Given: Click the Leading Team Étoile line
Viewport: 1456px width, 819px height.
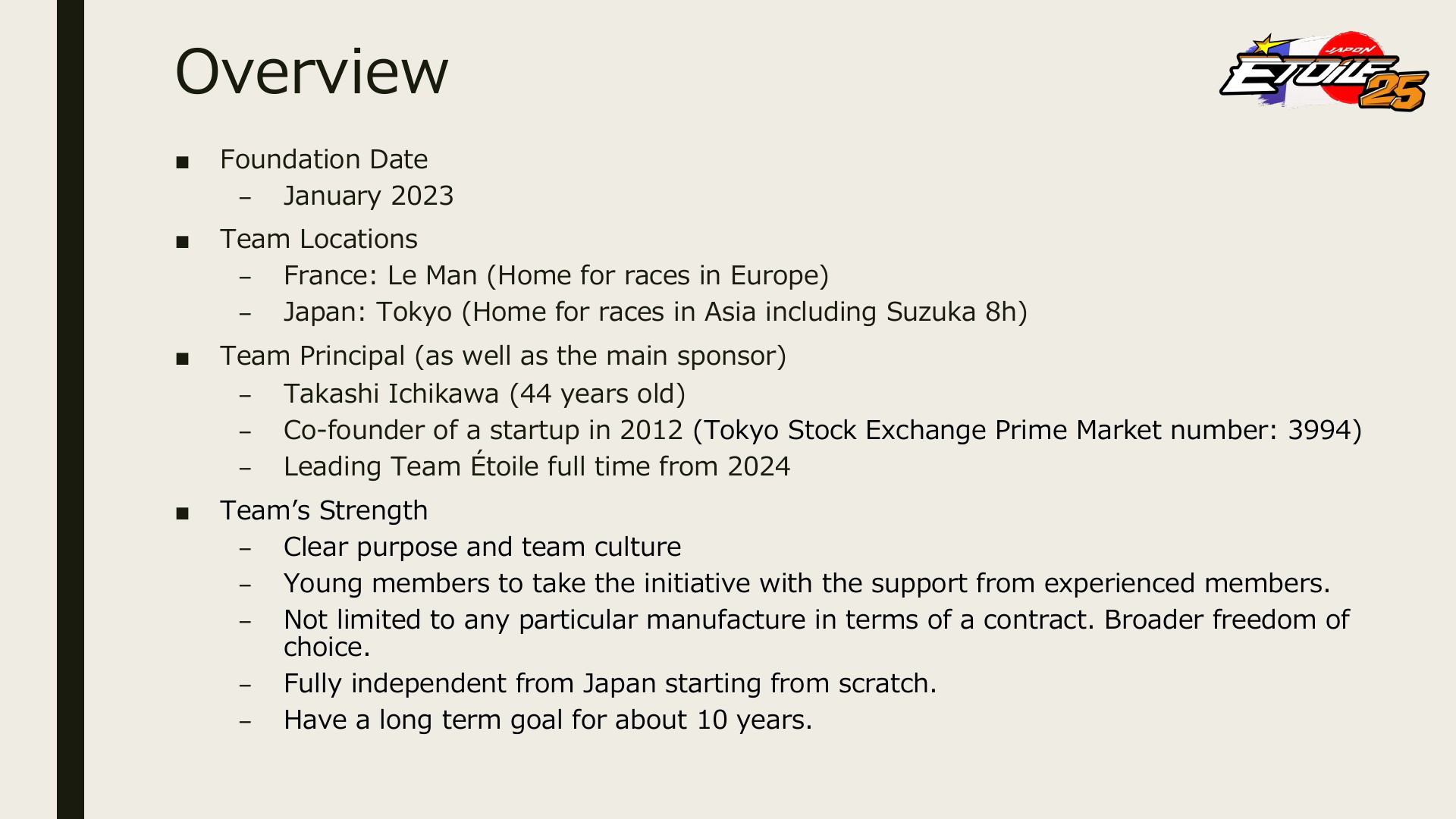Looking at the screenshot, I should tap(537, 466).
